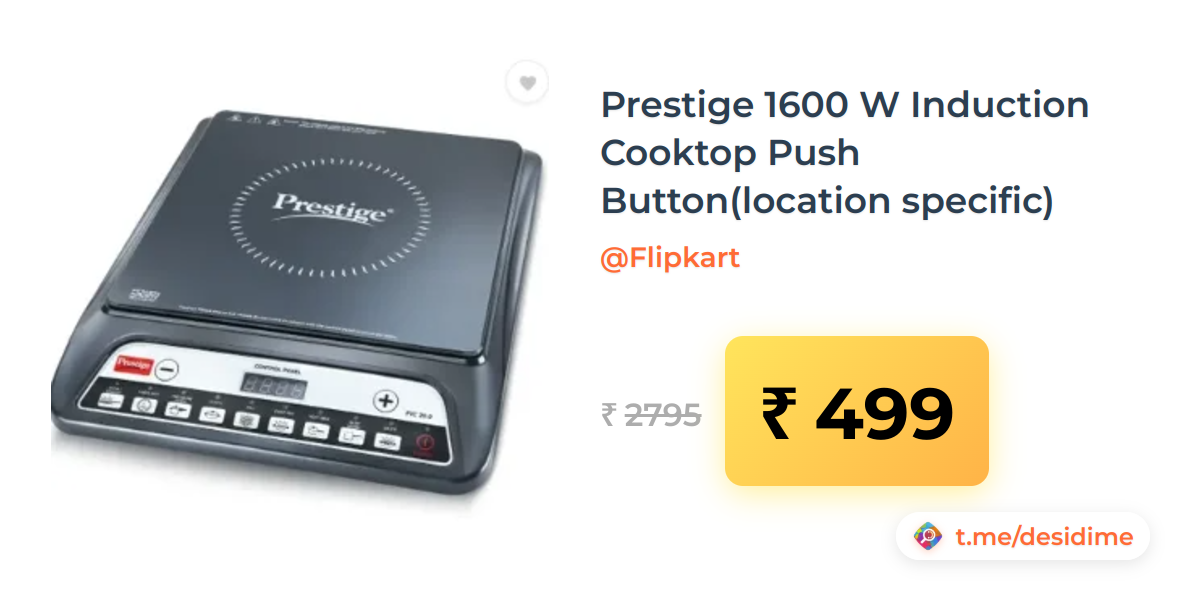Click the rupee symbol in the yellow price box
The image size is (1200, 600).
click(779, 412)
